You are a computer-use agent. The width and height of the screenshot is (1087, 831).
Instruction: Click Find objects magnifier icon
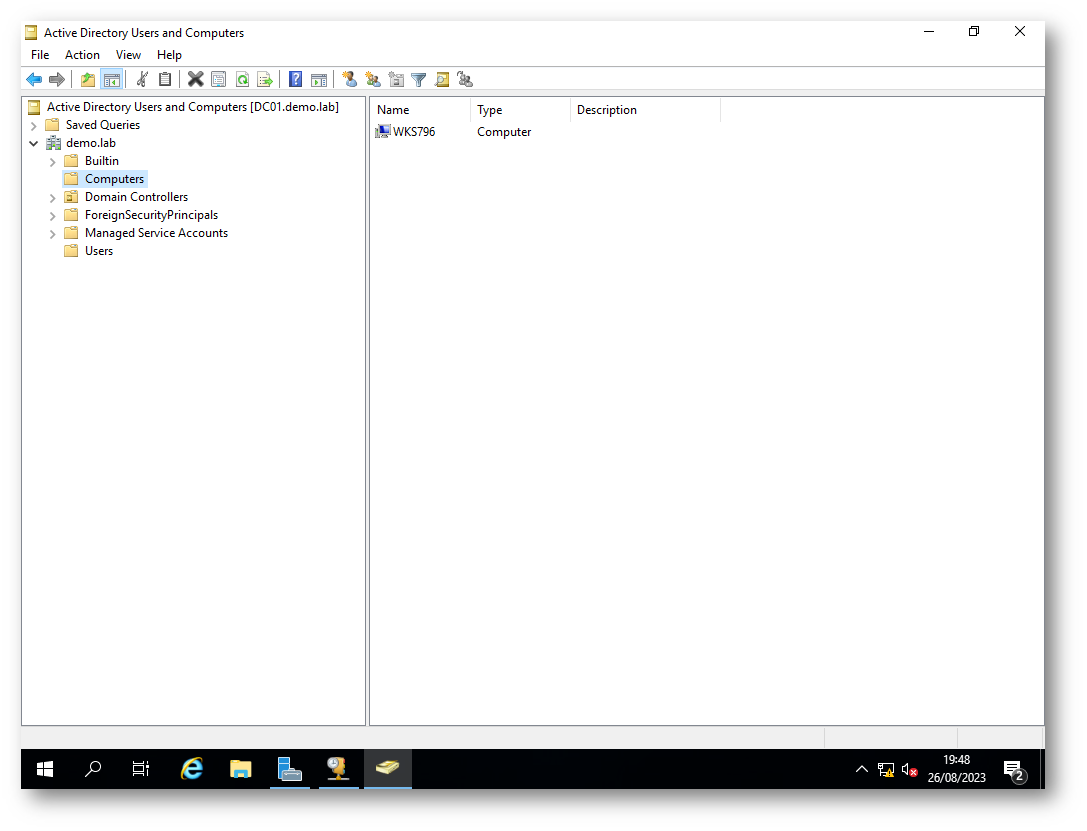click(442, 80)
